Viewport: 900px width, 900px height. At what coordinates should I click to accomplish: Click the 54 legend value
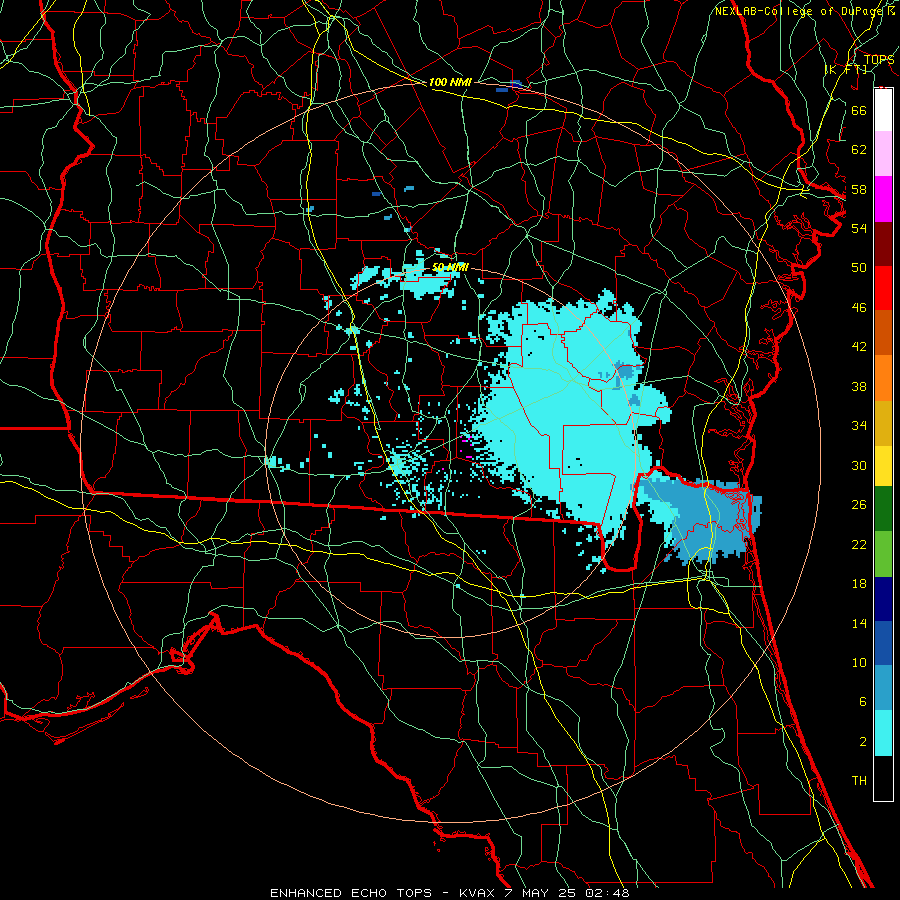[x=859, y=228]
